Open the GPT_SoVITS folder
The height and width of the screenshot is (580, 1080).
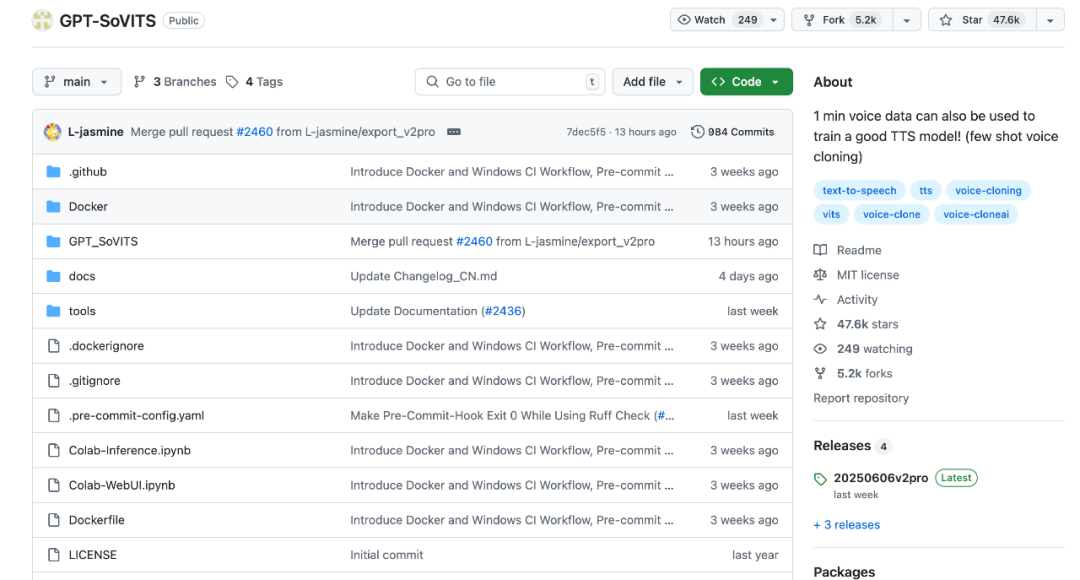point(101,242)
